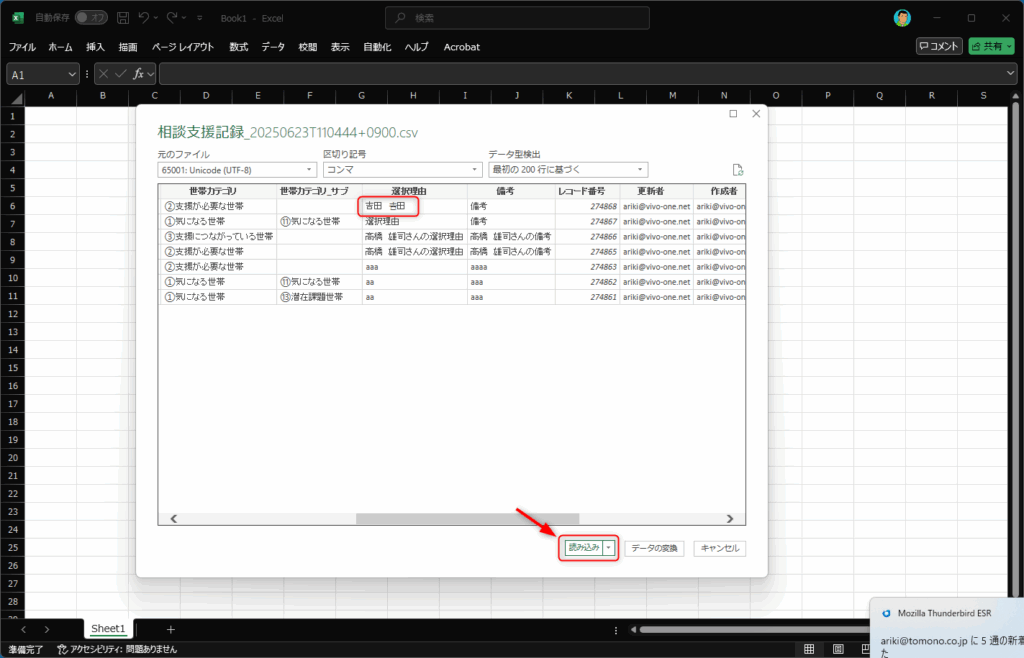Screen dimensions: 1024x658
Task: Click the undo arrow icon
Action: [x=146, y=18]
